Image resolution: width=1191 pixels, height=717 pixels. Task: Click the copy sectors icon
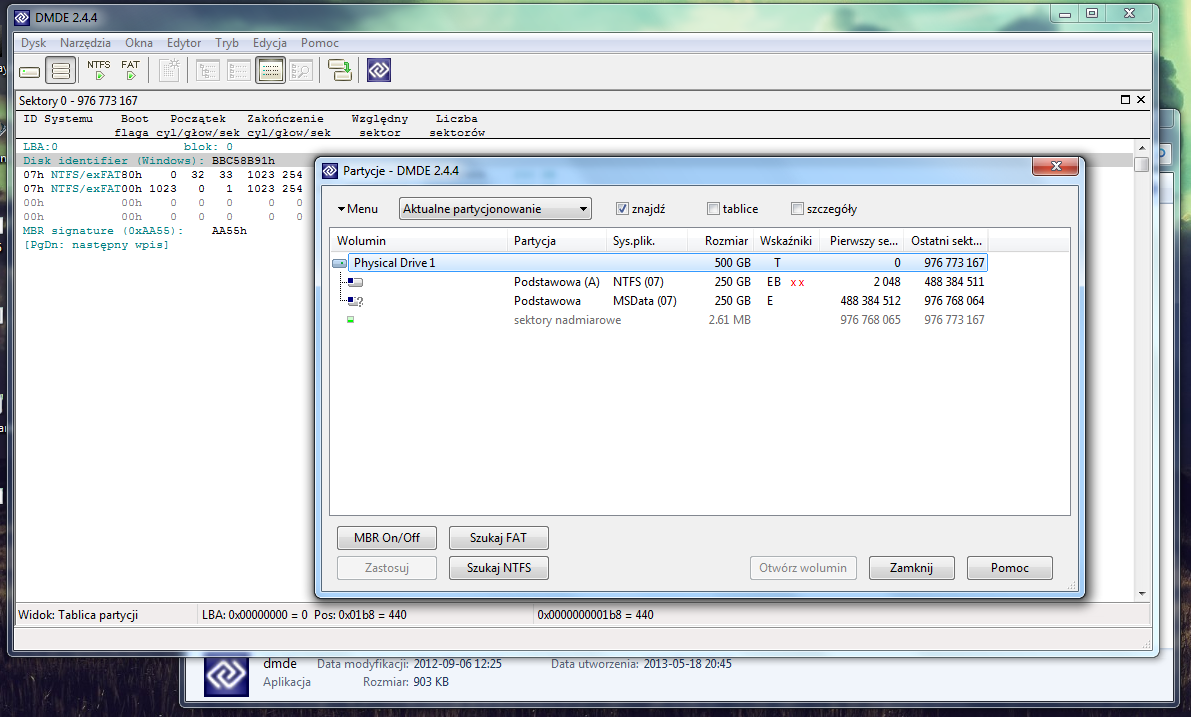(340, 71)
